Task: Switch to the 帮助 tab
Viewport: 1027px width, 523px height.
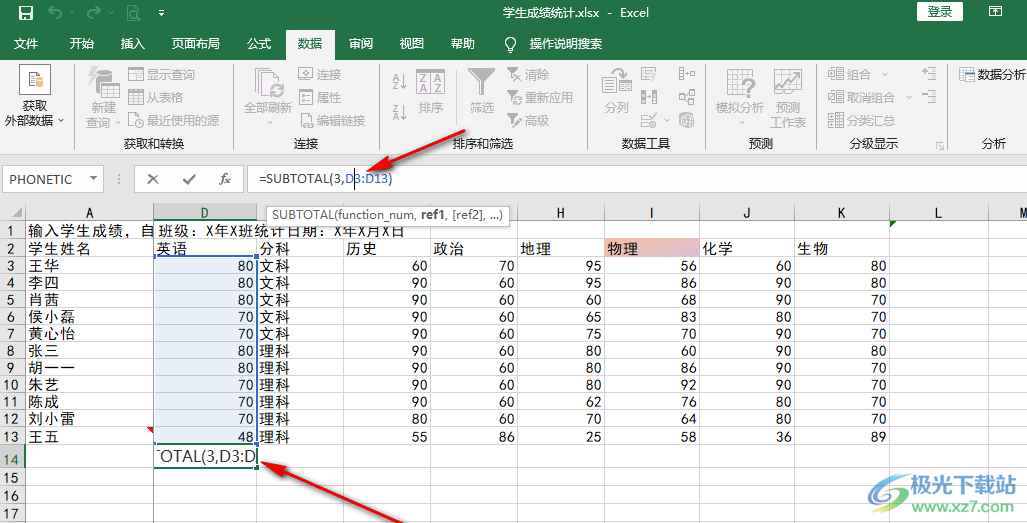Action: tap(463, 44)
